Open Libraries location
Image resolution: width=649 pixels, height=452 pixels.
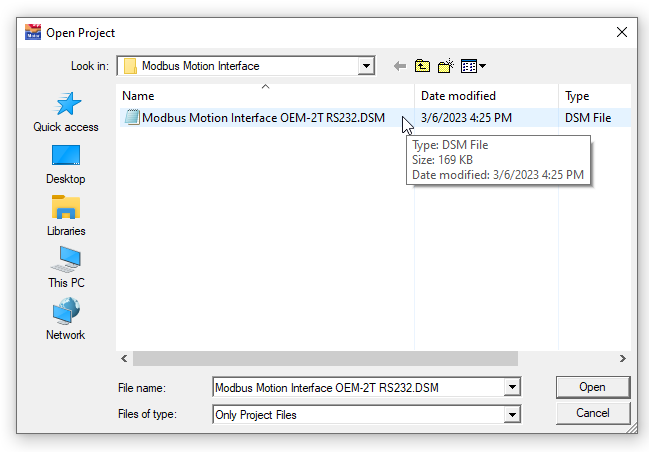coord(66,216)
